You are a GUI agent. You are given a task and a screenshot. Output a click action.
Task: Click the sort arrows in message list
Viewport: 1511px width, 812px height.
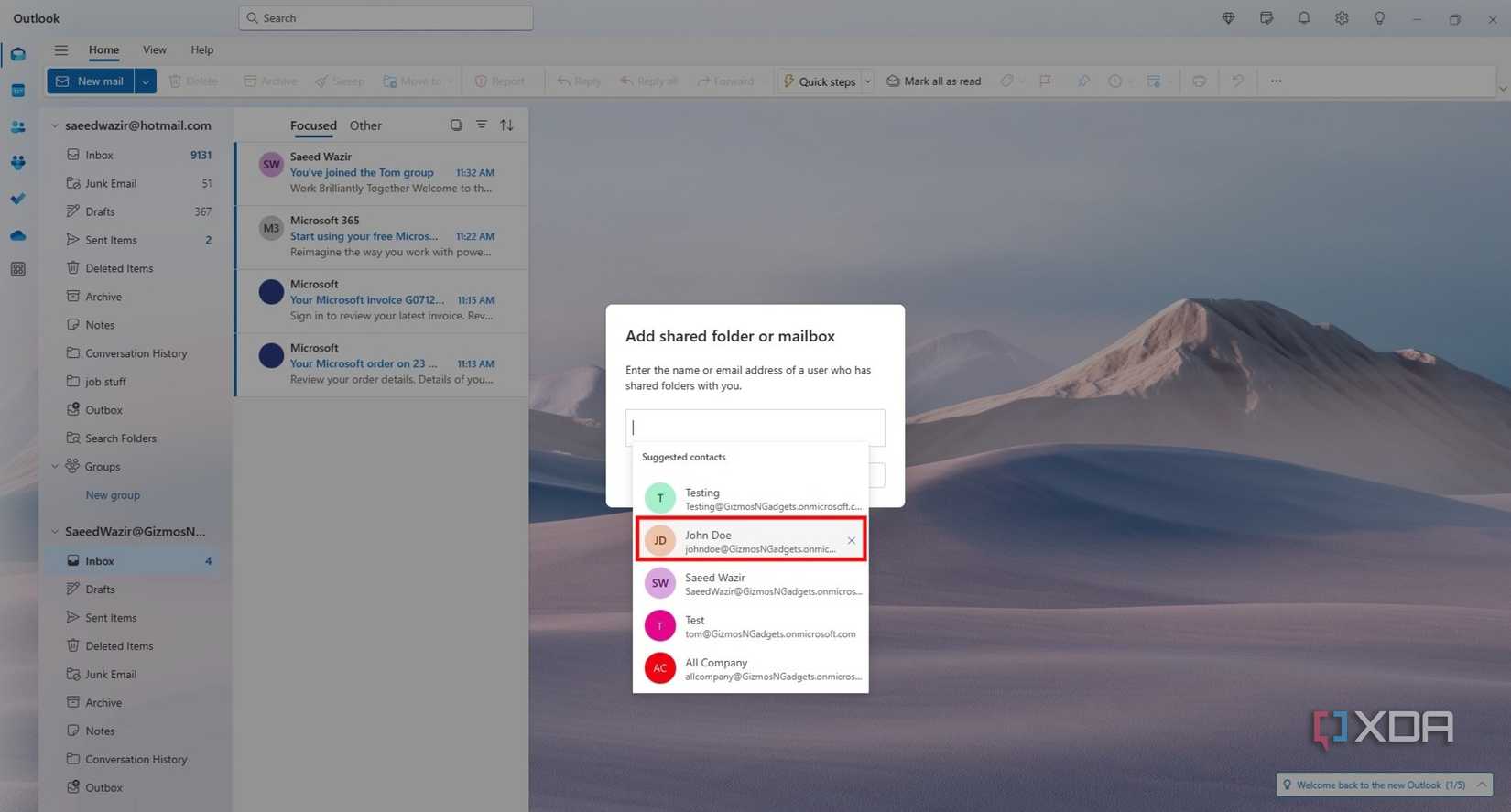coord(506,125)
